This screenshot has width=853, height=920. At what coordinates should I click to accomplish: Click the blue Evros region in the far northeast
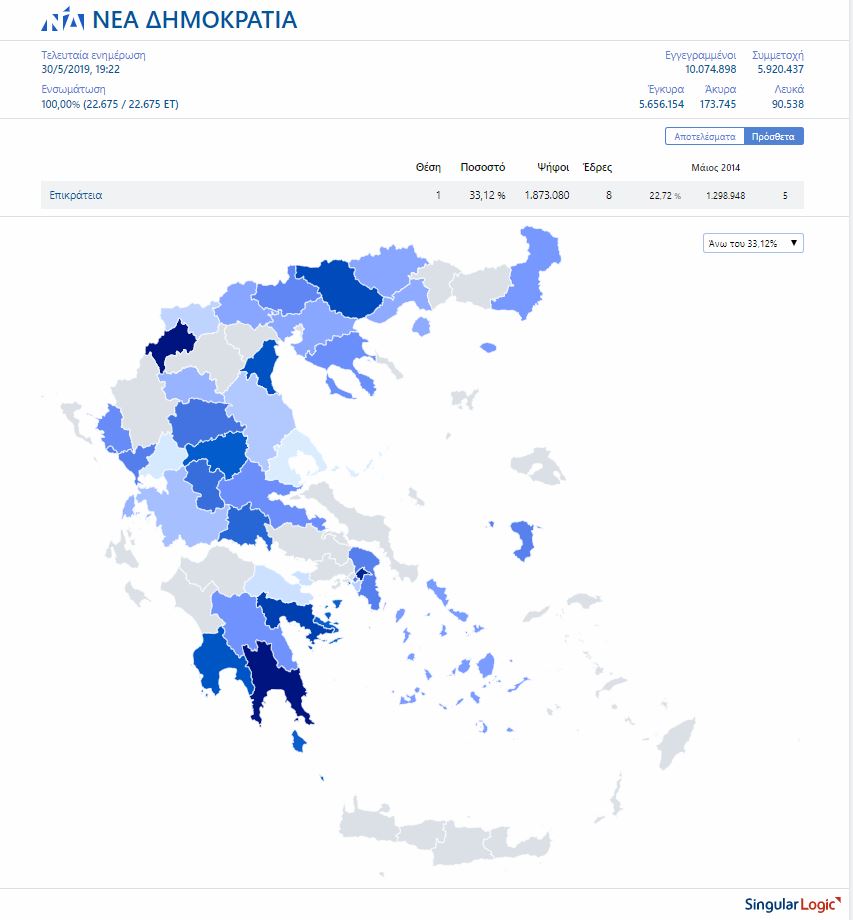(528, 270)
